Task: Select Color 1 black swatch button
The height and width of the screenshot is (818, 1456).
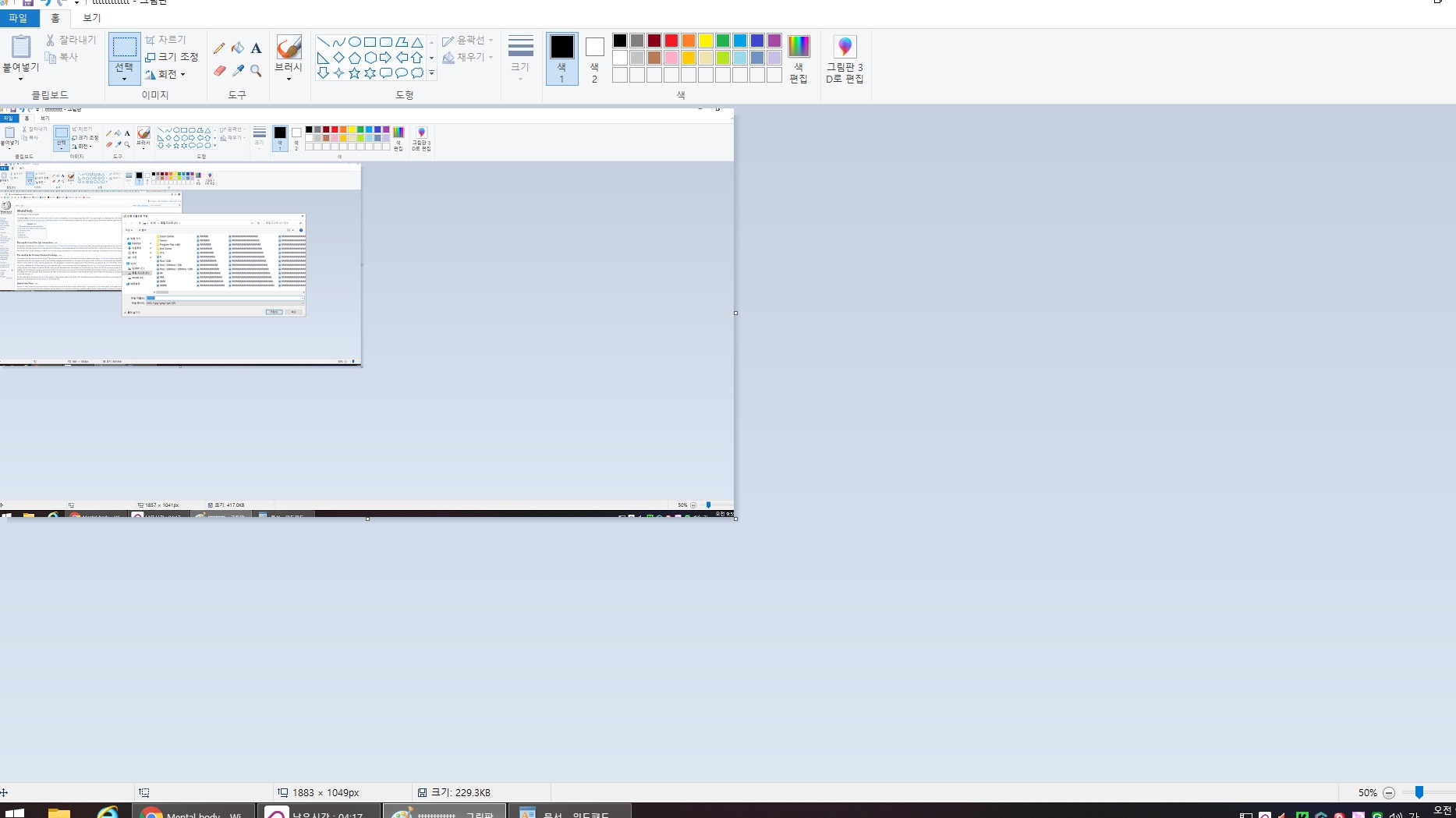Action: point(561,58)
